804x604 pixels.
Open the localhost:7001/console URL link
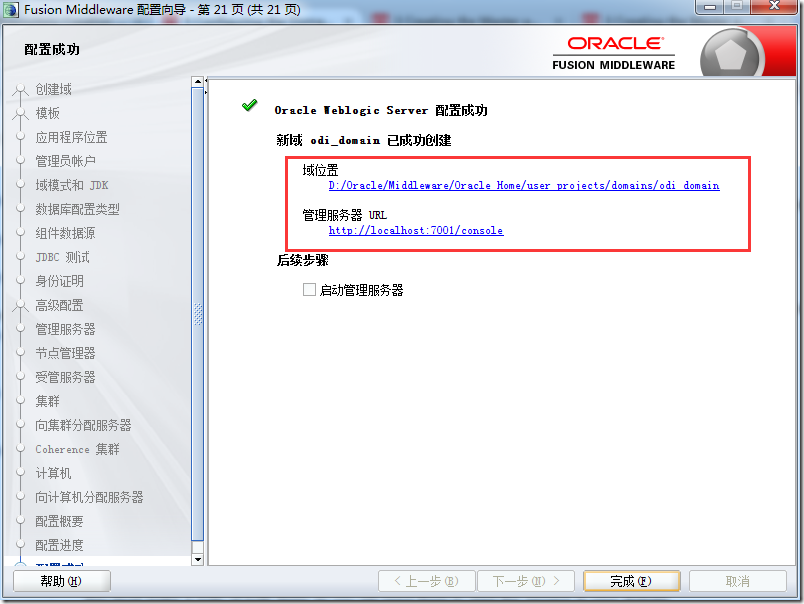coord(416,231)
